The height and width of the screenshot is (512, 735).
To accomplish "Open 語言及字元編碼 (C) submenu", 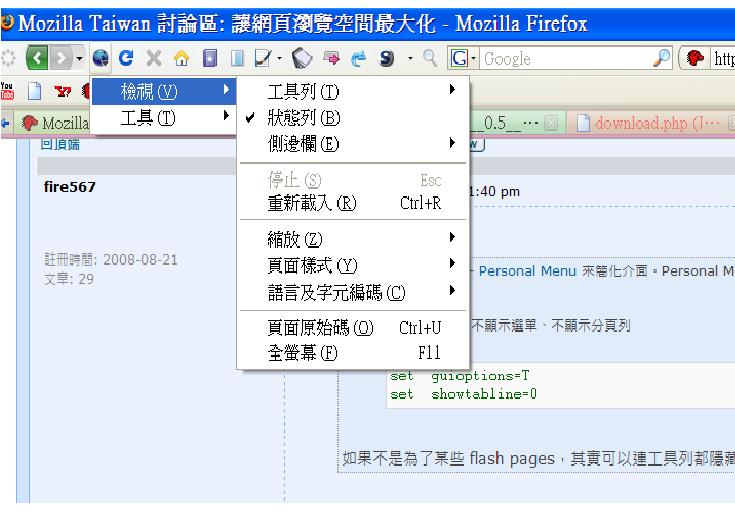I will coord(353,293).
